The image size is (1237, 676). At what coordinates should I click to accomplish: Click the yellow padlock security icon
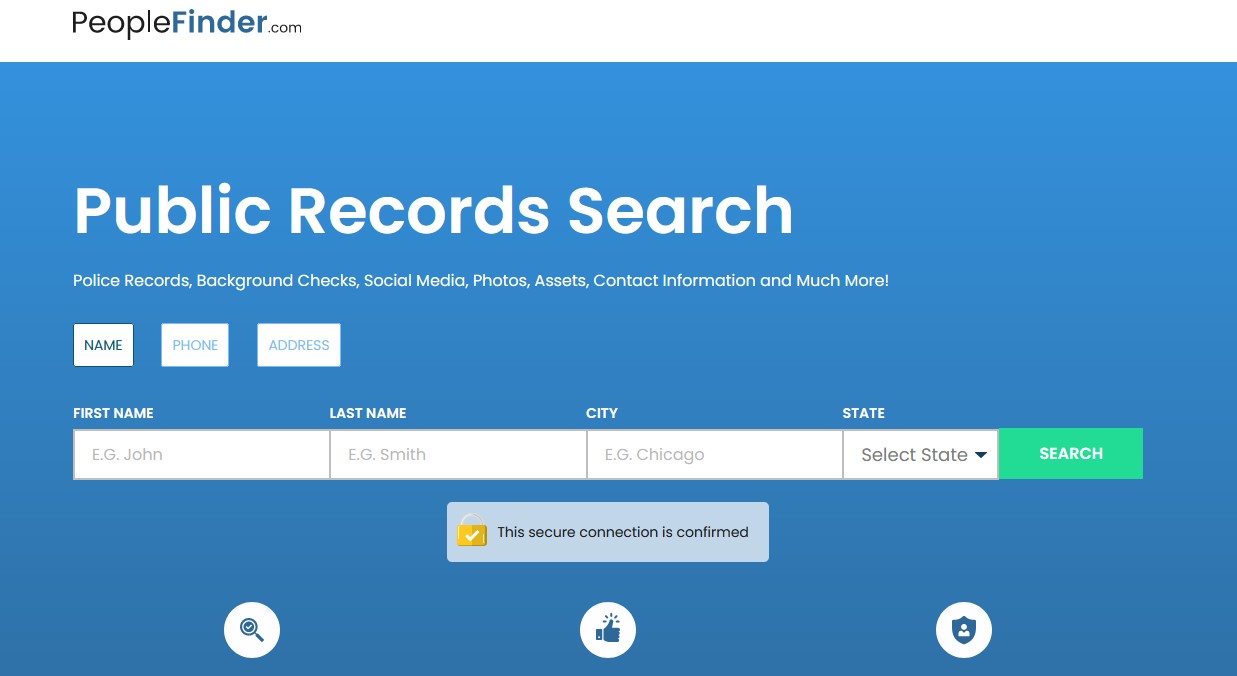tap(472, 531)
